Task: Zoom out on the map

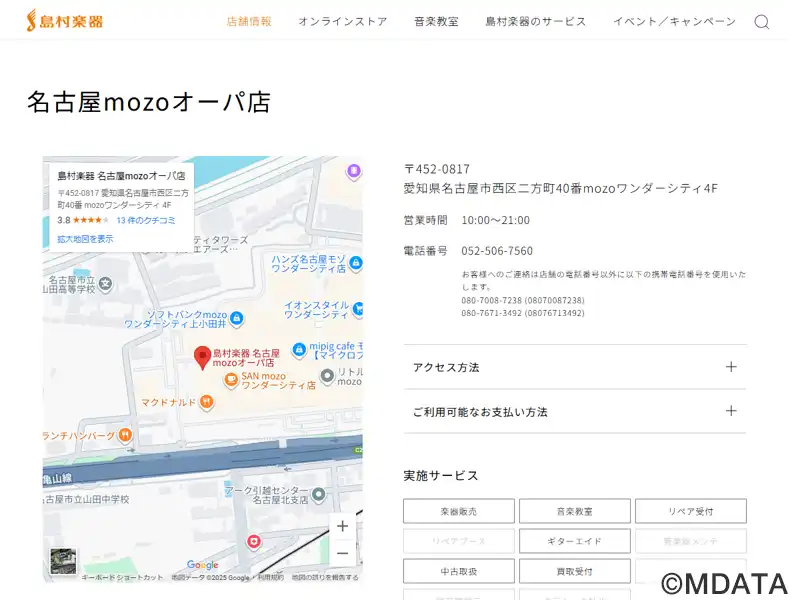Action: point(342,553)
